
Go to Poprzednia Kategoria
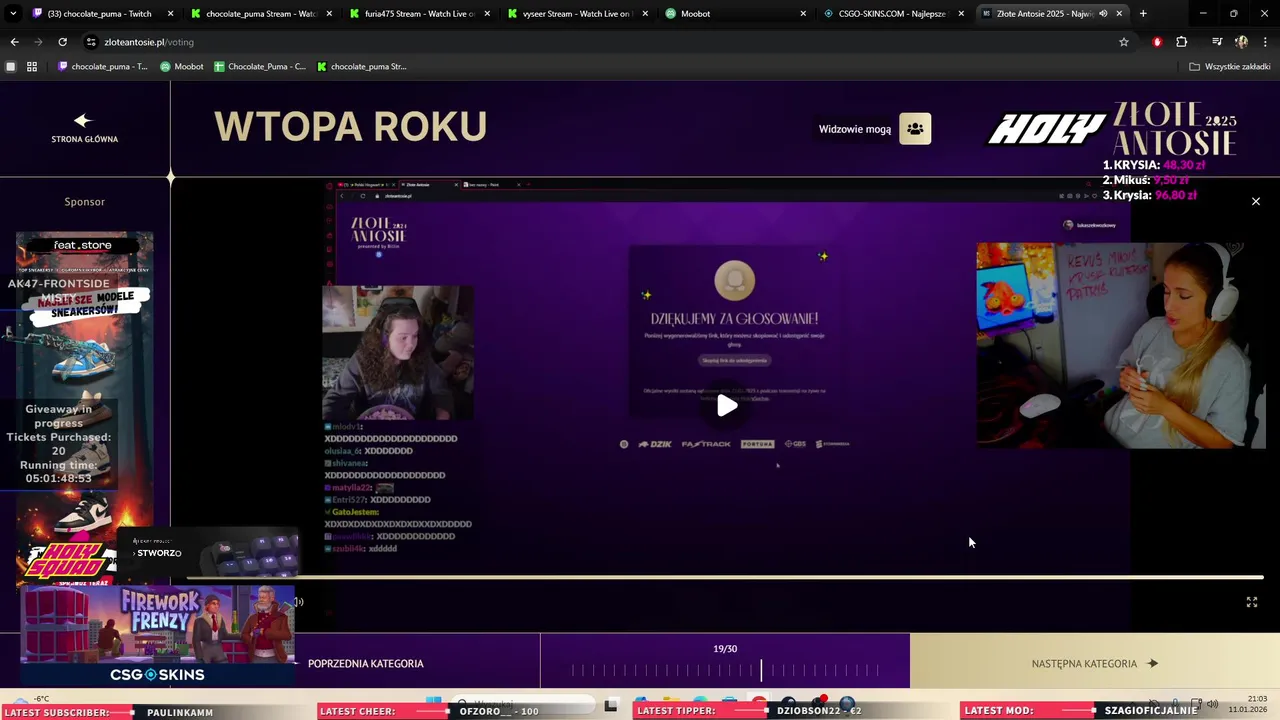[x=365, y=663]
